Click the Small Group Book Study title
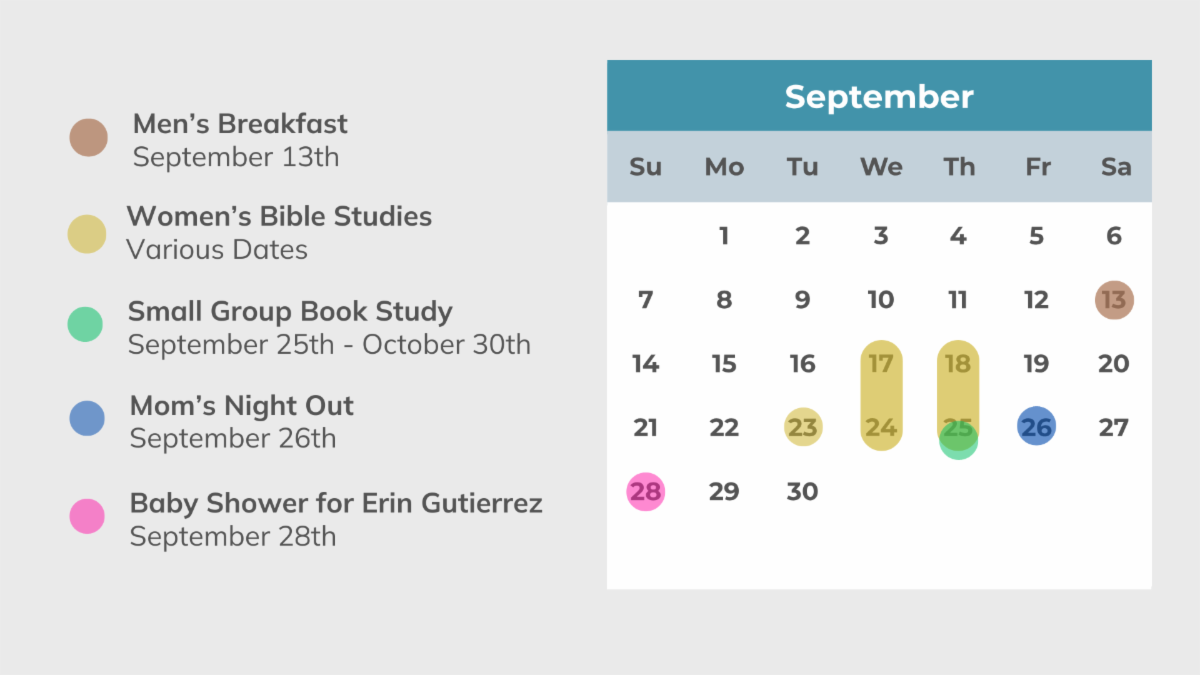 click(x=290, y=311)
